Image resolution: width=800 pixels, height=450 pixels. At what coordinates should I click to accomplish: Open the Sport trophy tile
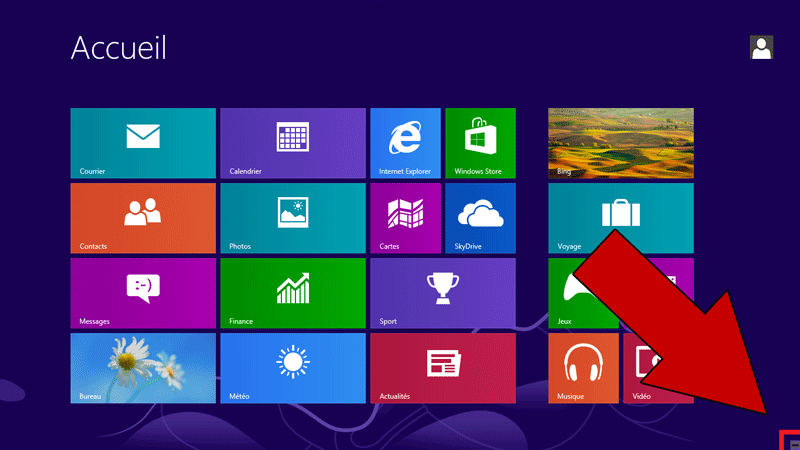pyautogui.click(x=442, y=293)
